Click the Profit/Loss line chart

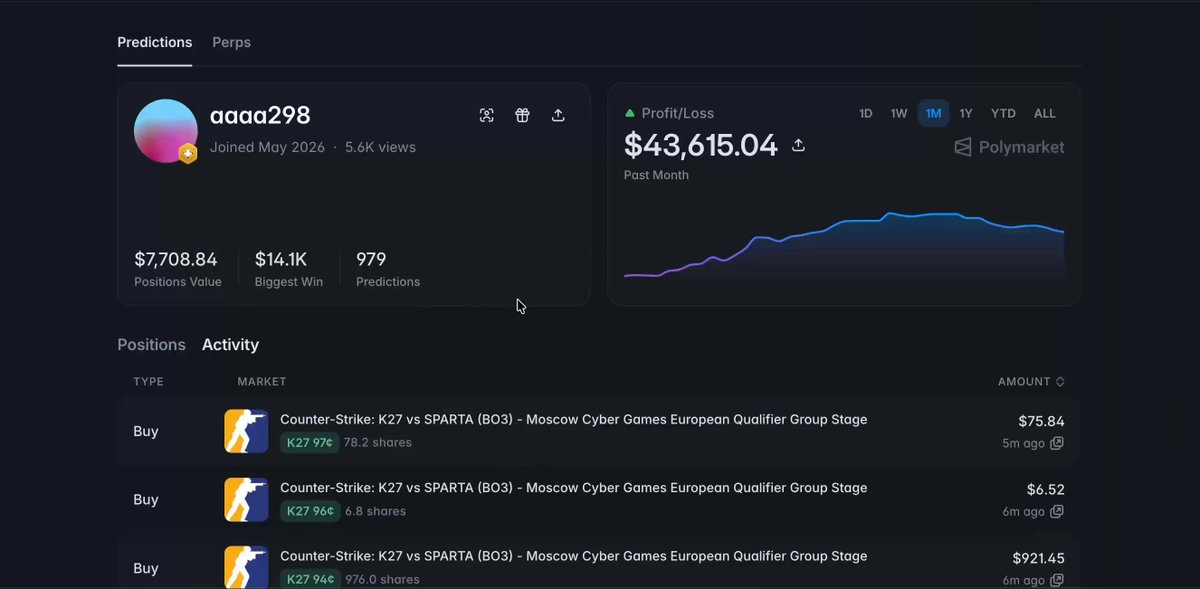844,245
